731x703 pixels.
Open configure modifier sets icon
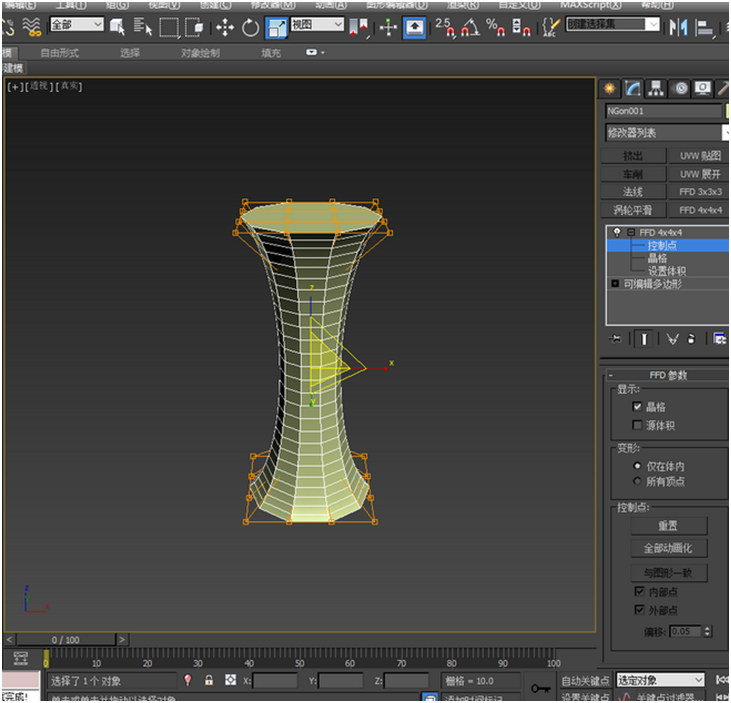pyautogui.click(x=719, y=339)
